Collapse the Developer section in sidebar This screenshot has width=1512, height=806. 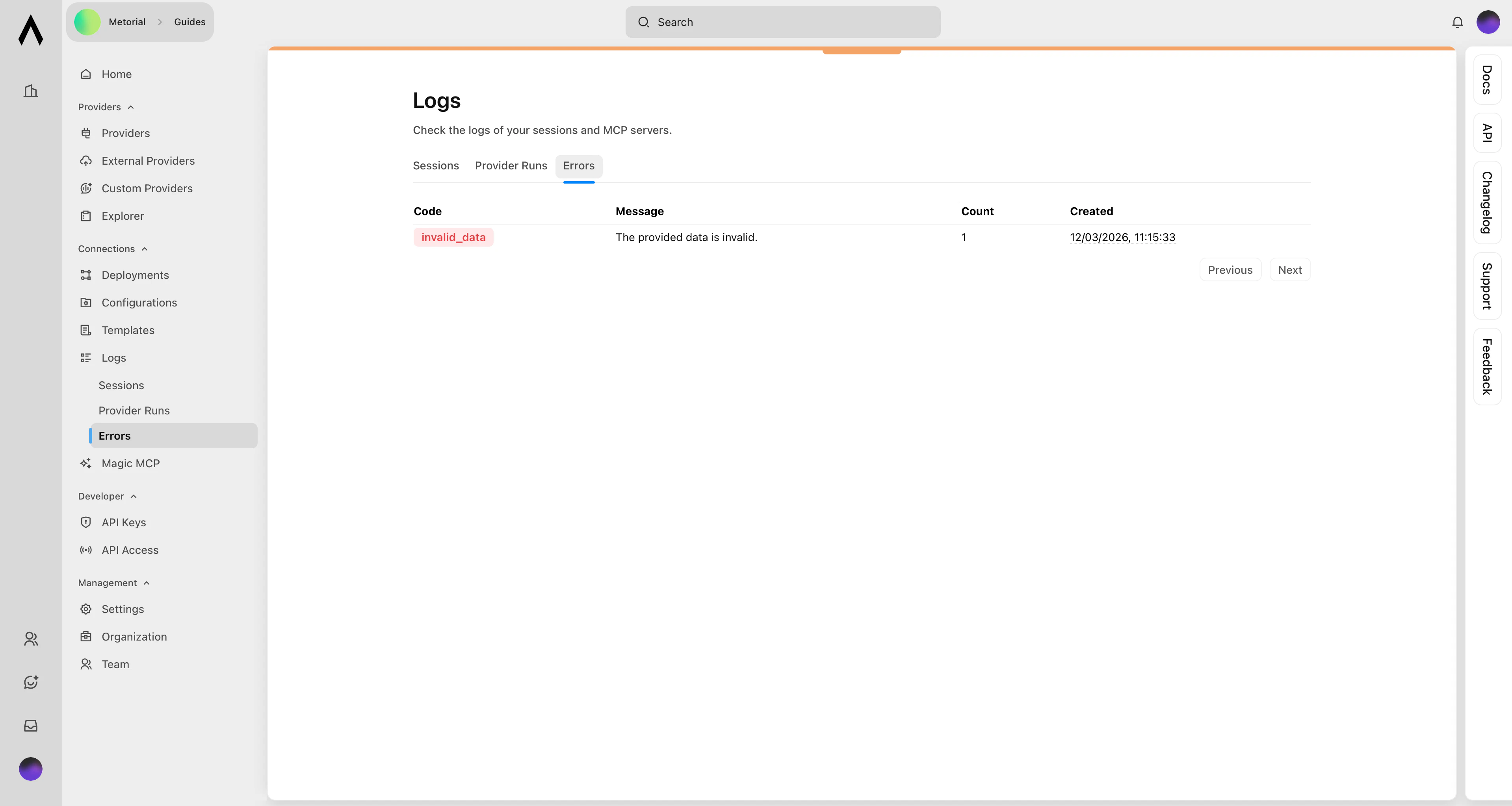tap(134, 496)
